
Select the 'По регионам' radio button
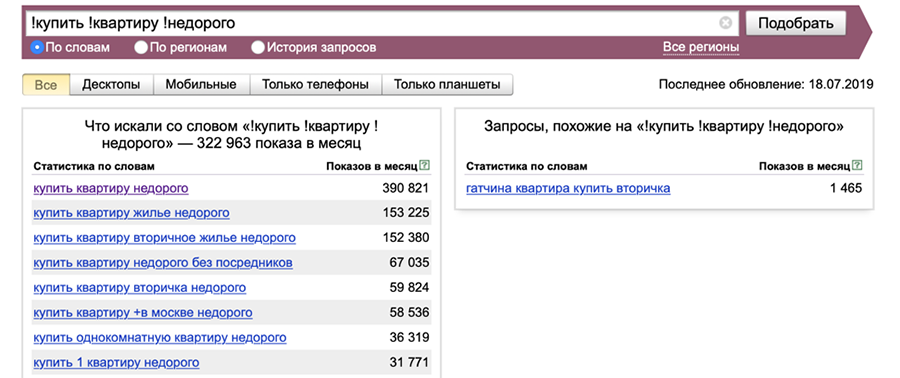click(x=141, y=47)
